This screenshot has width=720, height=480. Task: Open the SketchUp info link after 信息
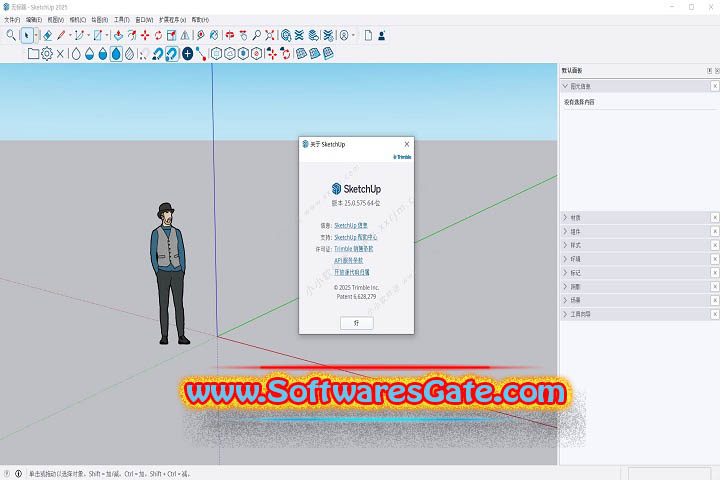[351, 226]
